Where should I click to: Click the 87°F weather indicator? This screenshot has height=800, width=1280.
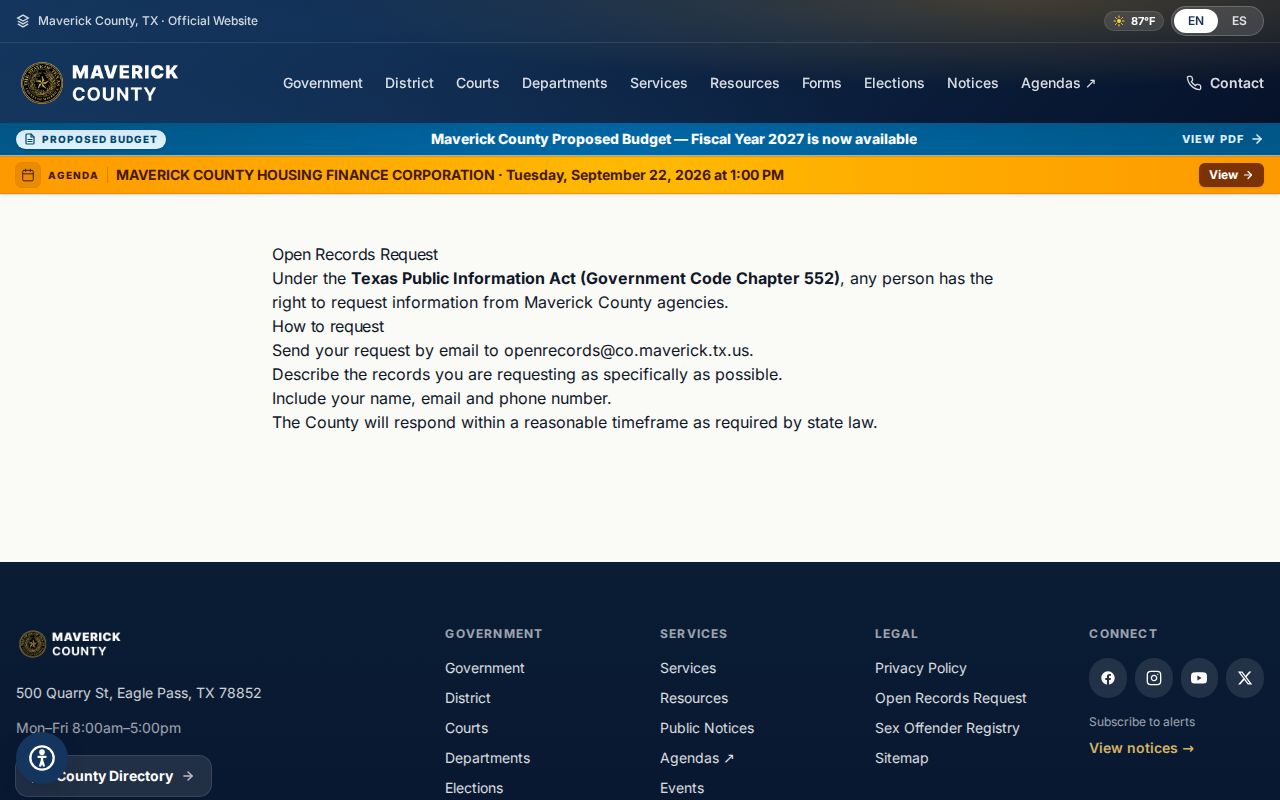pos(1134,21)
